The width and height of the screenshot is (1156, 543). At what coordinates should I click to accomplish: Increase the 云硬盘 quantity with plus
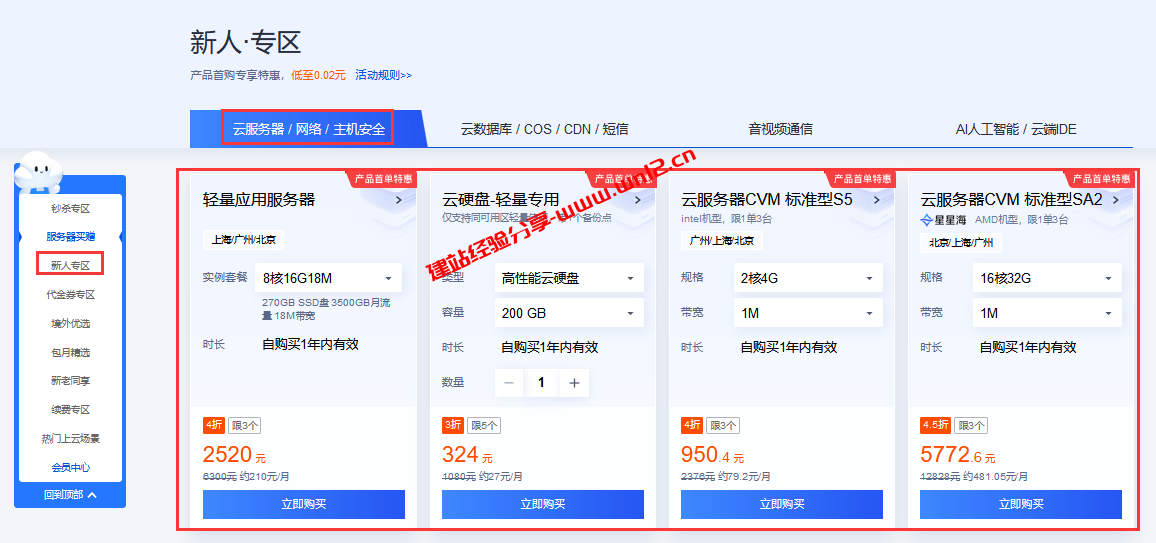point(574,382)
